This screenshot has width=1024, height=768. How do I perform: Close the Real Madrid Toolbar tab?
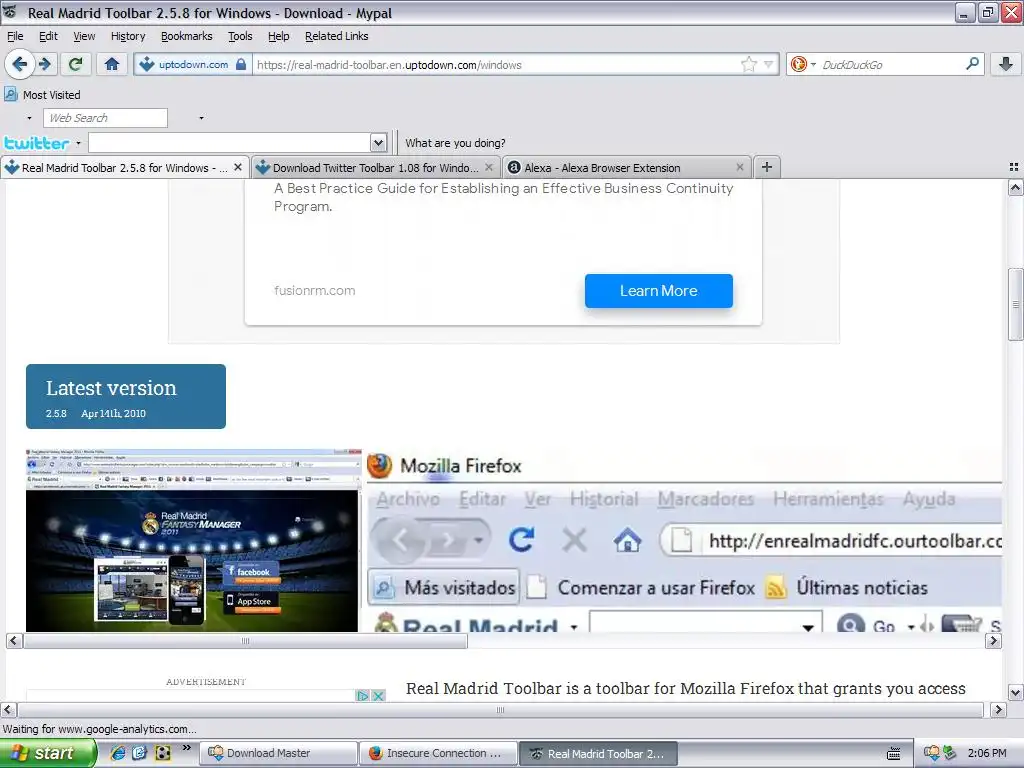(238, 167)
